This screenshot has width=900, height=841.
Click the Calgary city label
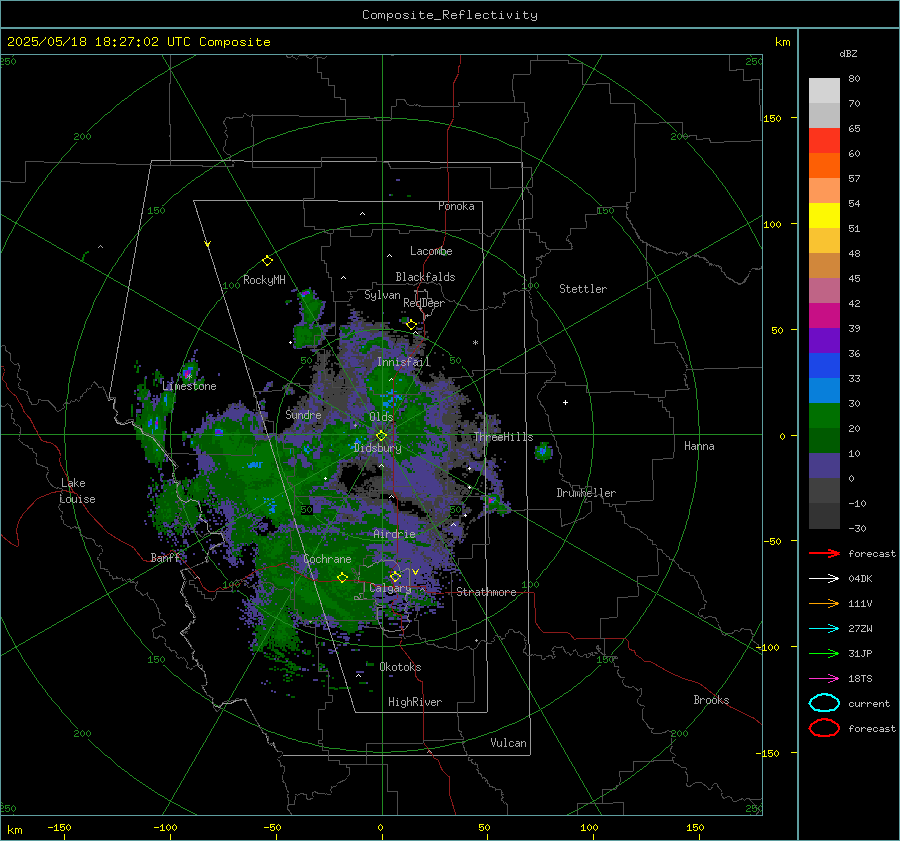coord(390,588)
